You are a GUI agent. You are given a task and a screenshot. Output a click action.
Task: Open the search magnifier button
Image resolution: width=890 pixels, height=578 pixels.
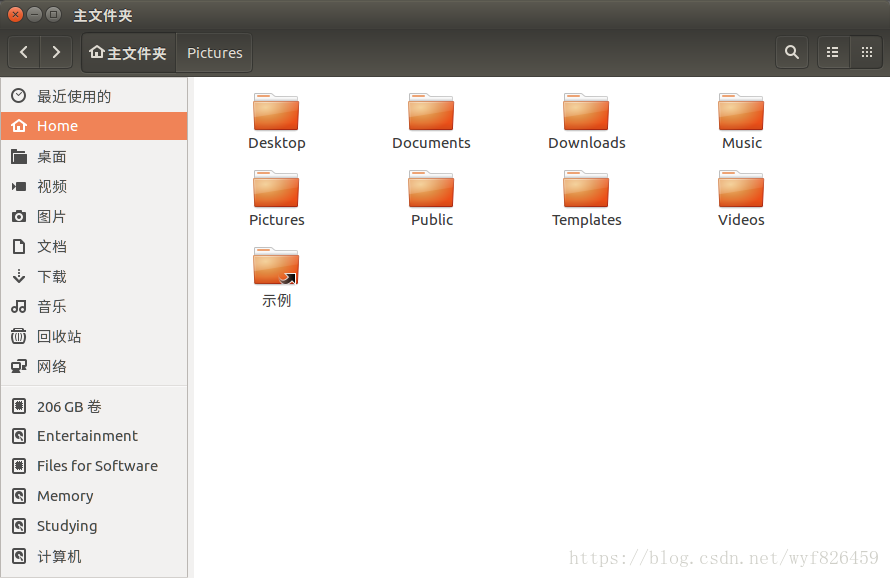click(792, 52)
